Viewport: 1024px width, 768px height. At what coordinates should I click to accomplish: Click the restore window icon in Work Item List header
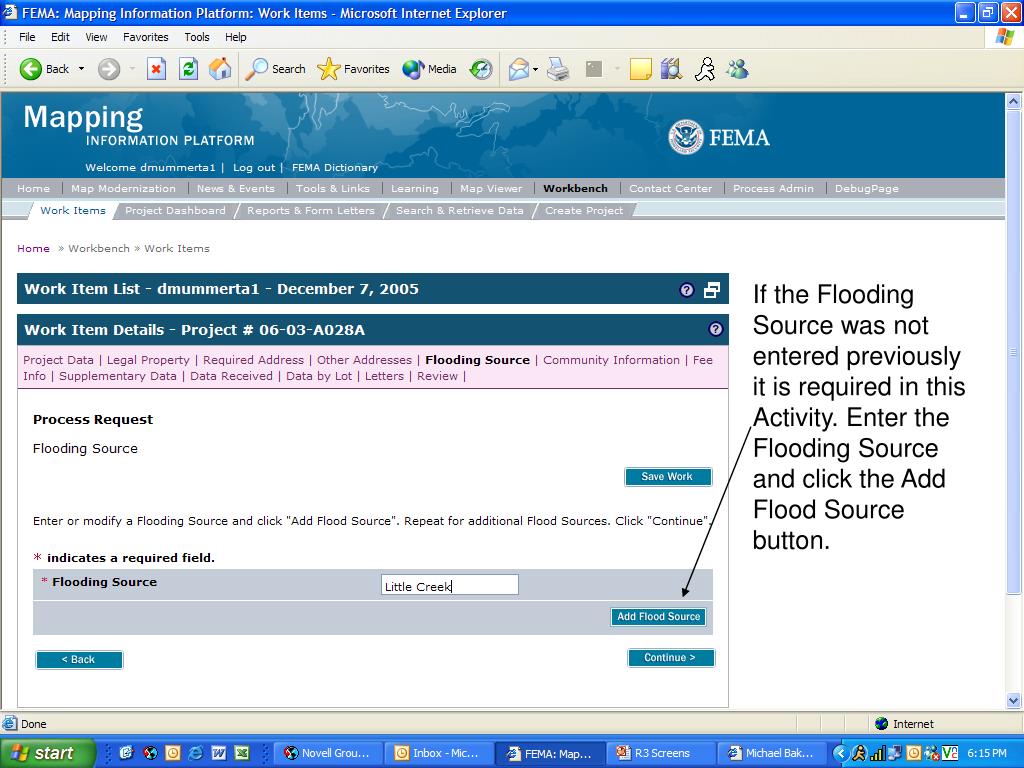click(x=712, y=290)
